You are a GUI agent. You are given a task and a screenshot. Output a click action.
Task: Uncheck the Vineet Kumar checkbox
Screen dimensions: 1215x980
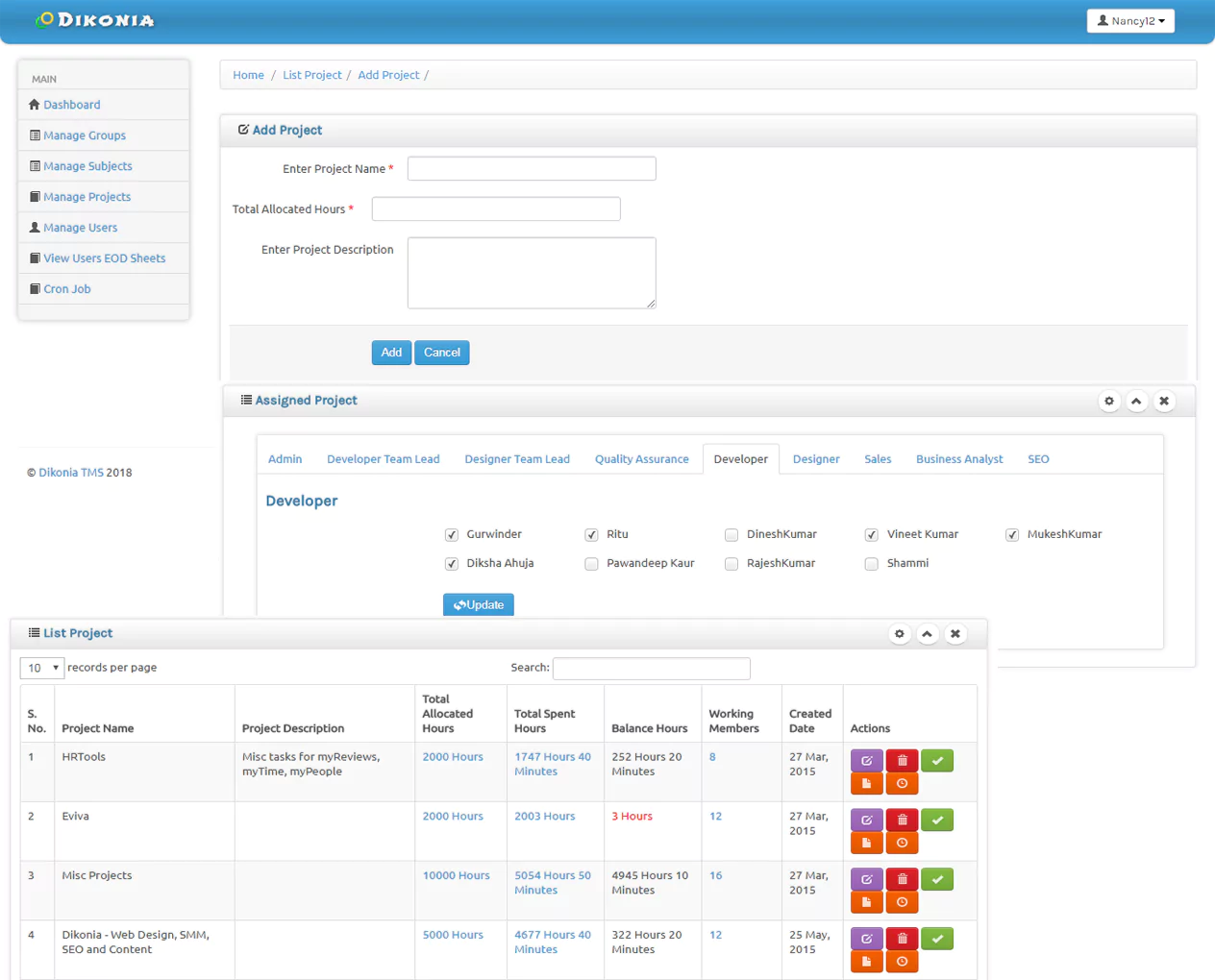[872, 535]
